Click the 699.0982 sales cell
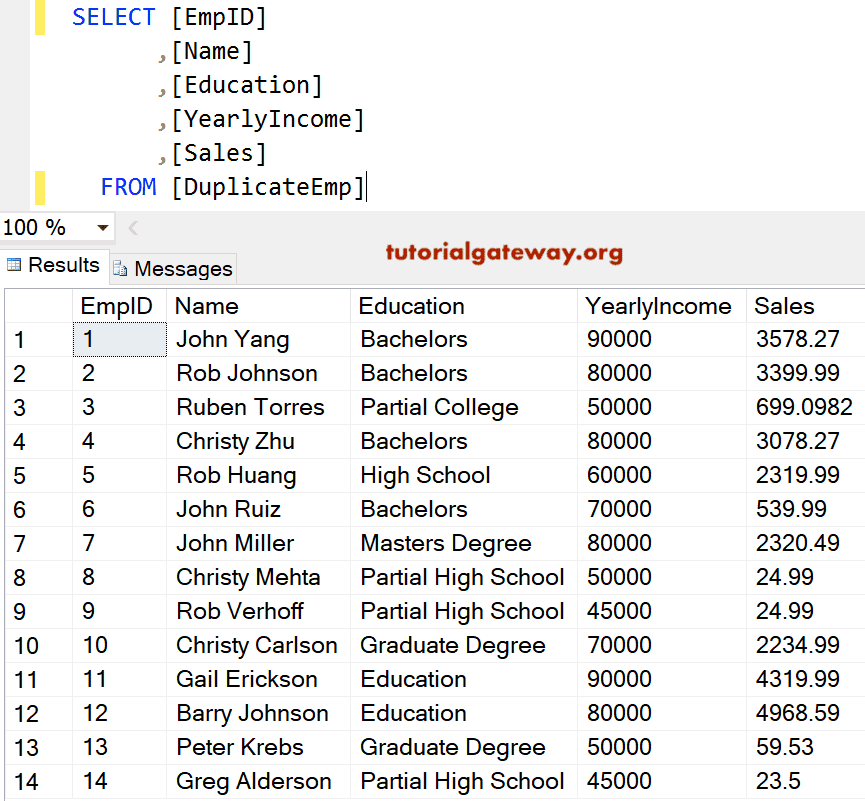The height and width of the screenshot is (801, 865). [x=804, y=408]
